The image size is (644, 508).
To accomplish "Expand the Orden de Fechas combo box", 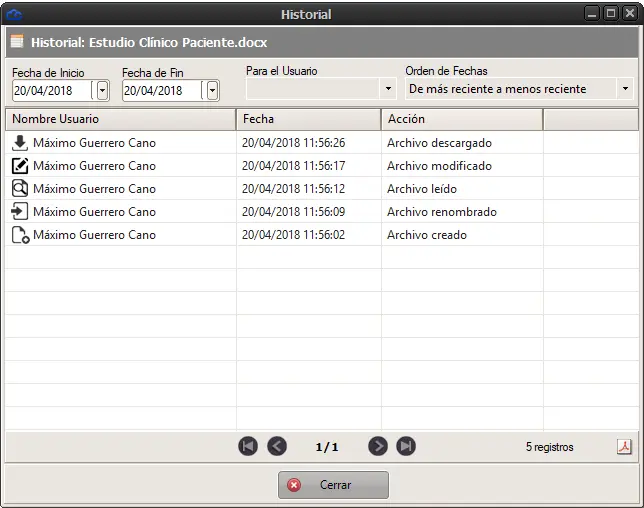I will (625, 89).
